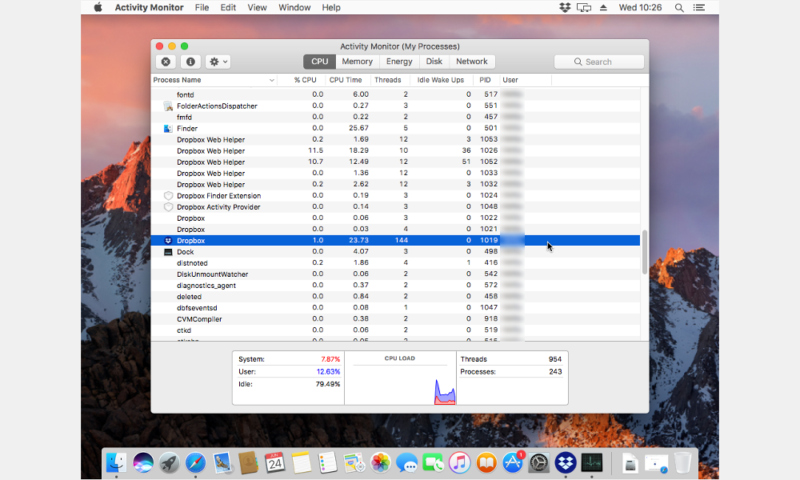Open Safari from the Dock
The image size is (800, 480).
click(195, 463)
